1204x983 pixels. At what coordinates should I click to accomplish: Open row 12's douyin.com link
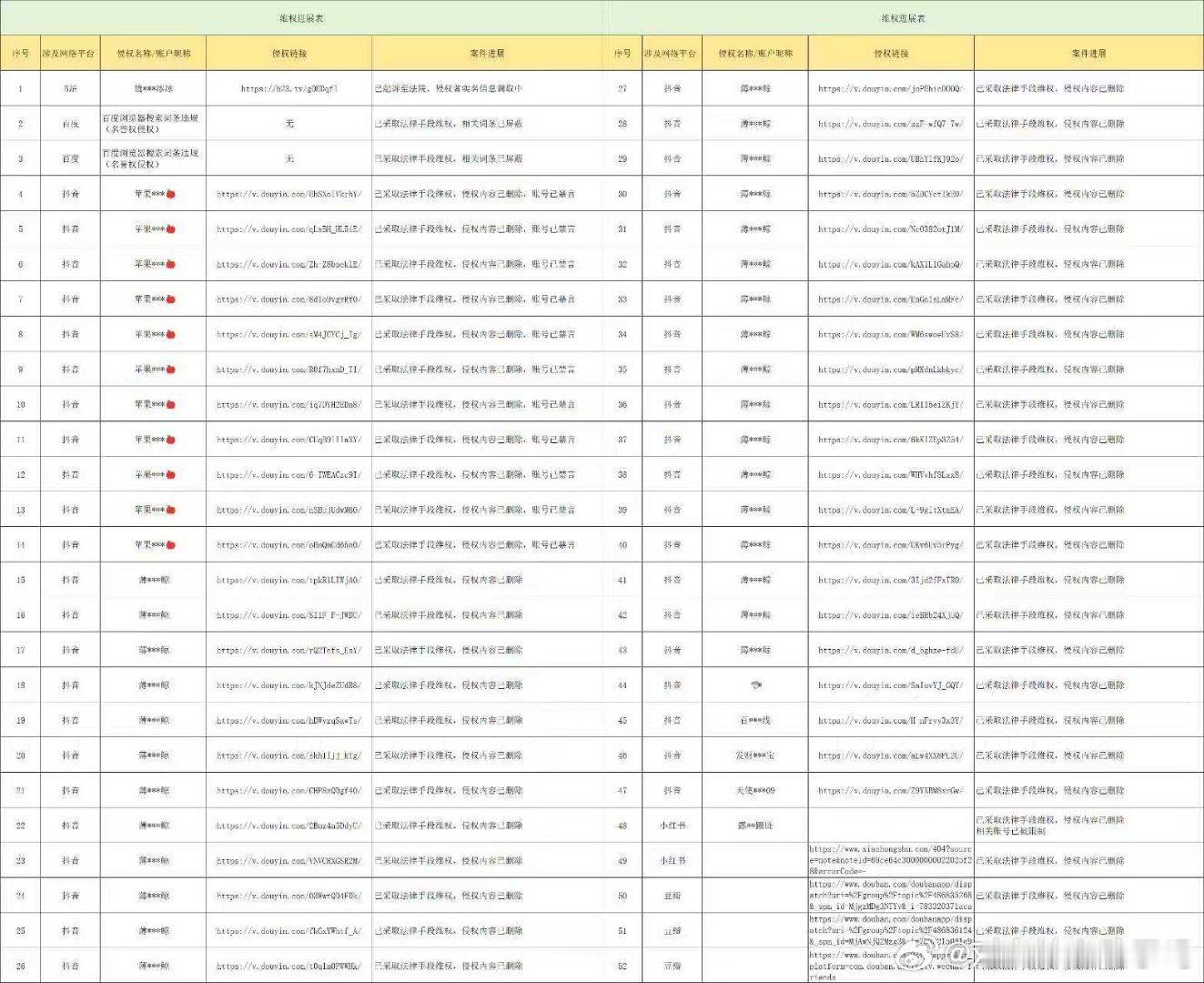pyautogui.click(x=288, y=474)
